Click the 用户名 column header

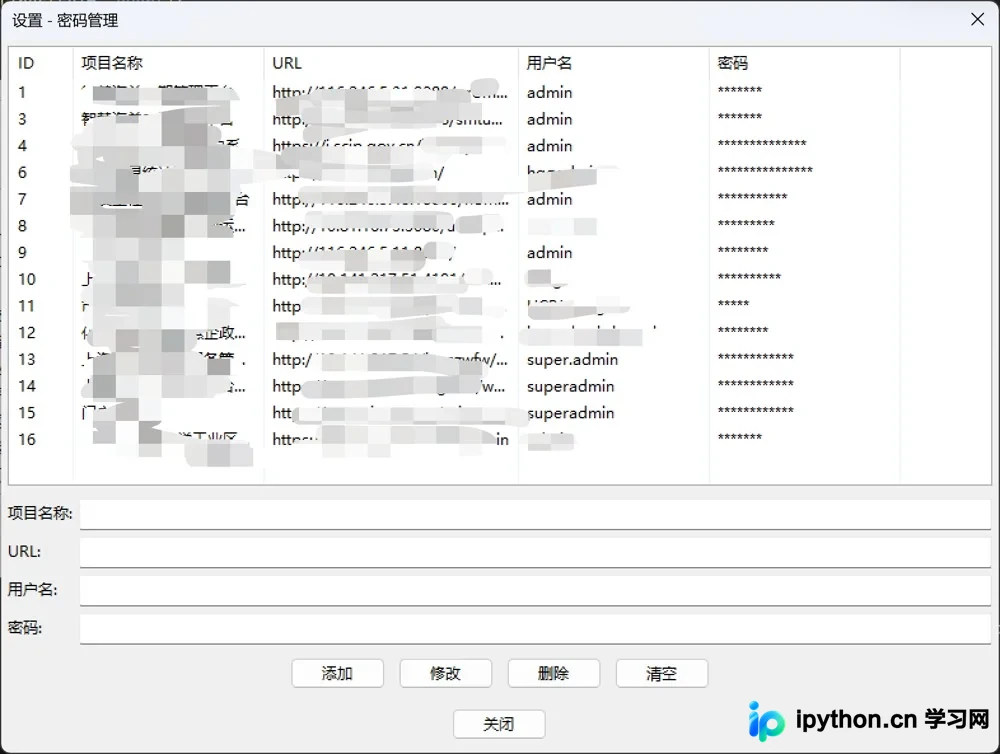tap(614, 63)
